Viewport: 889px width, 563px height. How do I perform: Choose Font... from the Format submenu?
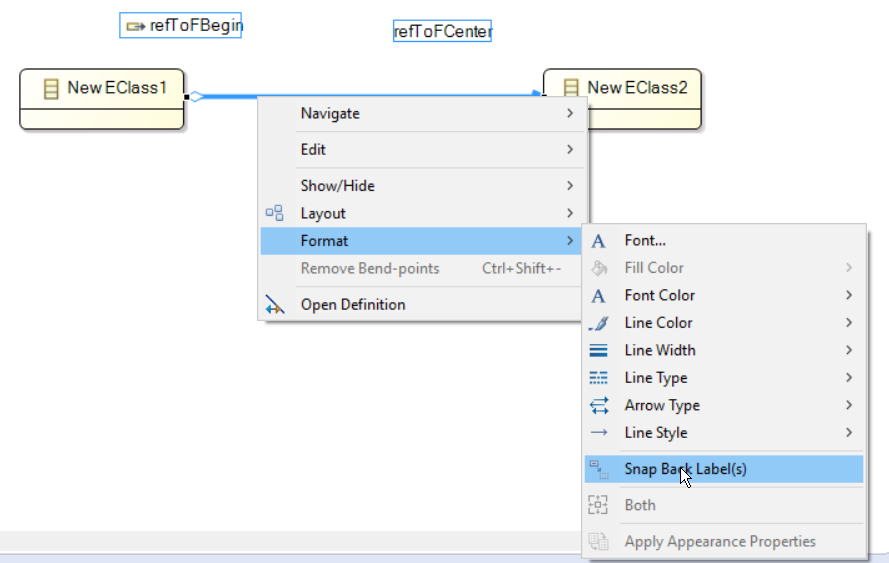pos(645,241)
